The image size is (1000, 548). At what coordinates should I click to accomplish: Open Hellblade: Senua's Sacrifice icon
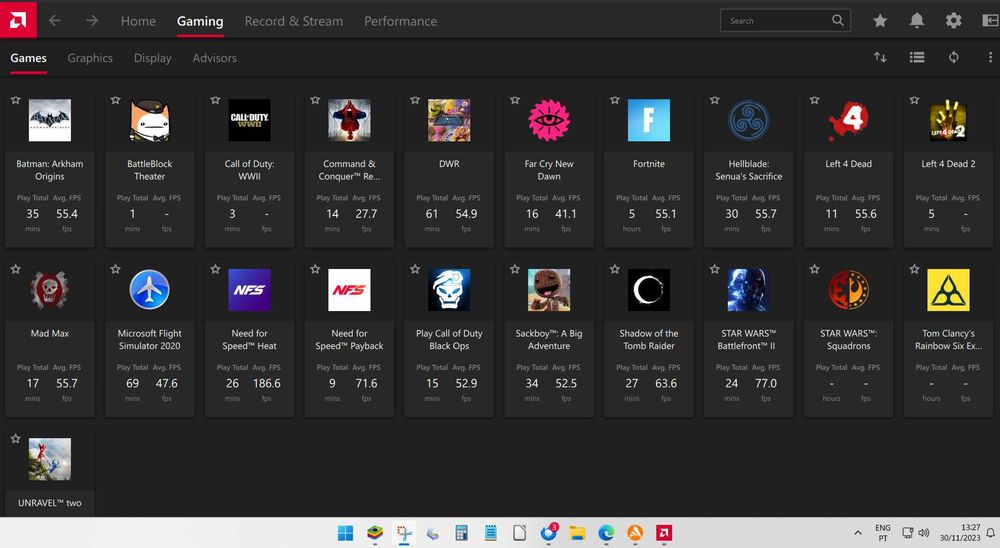tap(749, 120)
